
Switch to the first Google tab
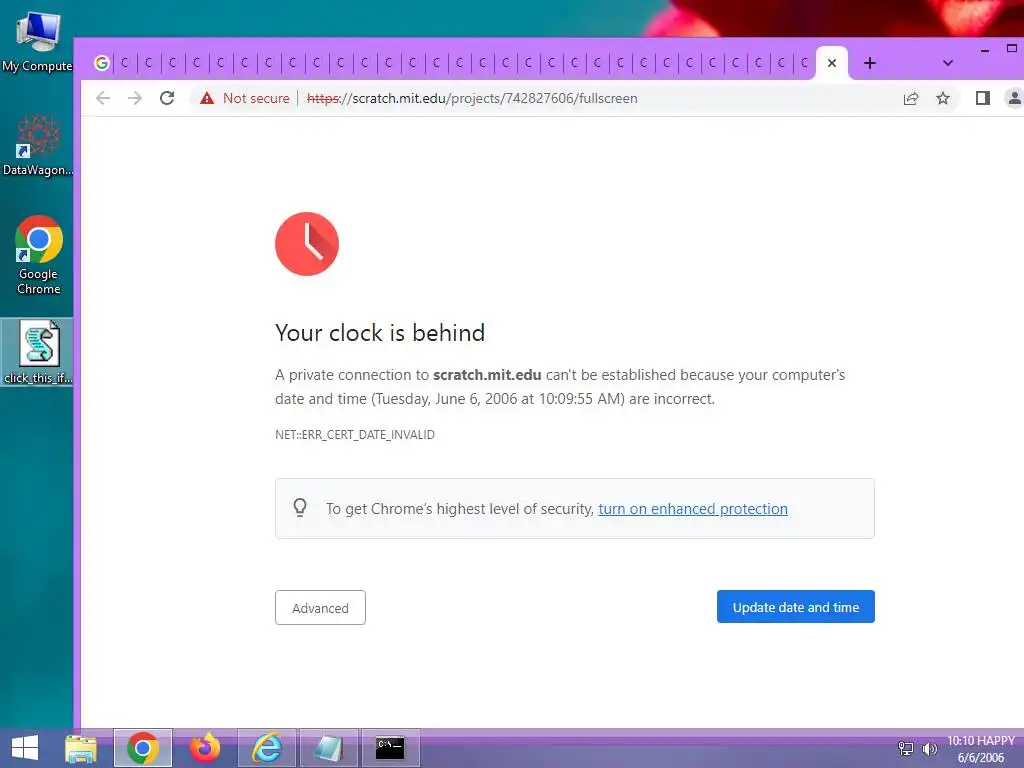coord(102,63)
